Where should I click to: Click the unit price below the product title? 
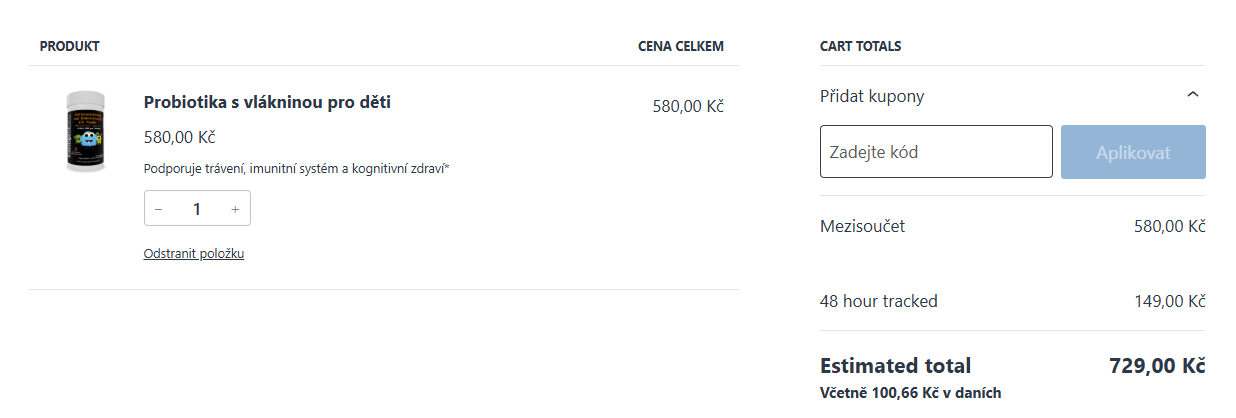coord(179,137)
